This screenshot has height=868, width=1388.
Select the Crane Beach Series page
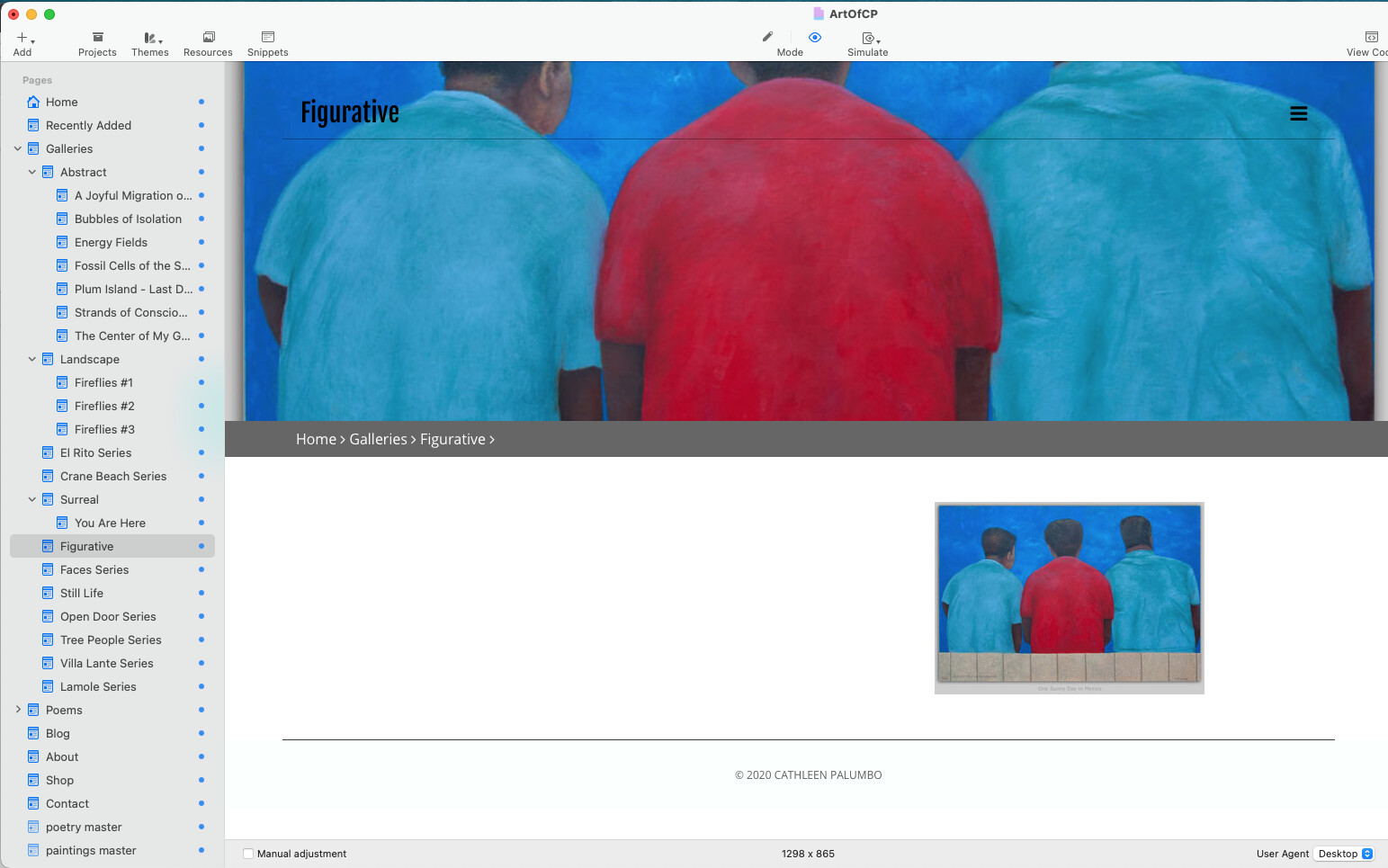coord(113,476)
